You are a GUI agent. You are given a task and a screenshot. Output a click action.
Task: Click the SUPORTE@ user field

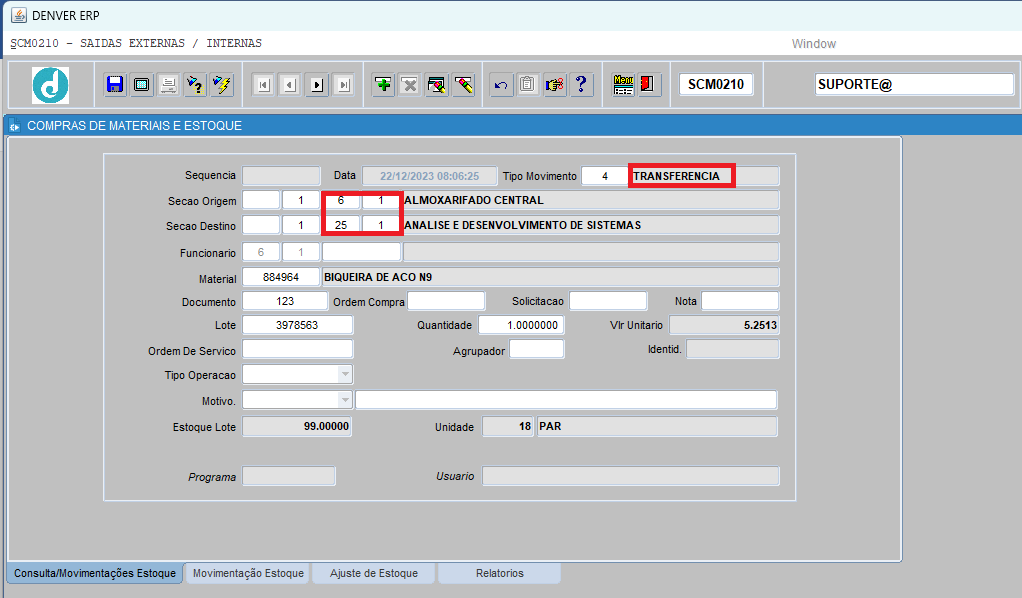point(914,84)
